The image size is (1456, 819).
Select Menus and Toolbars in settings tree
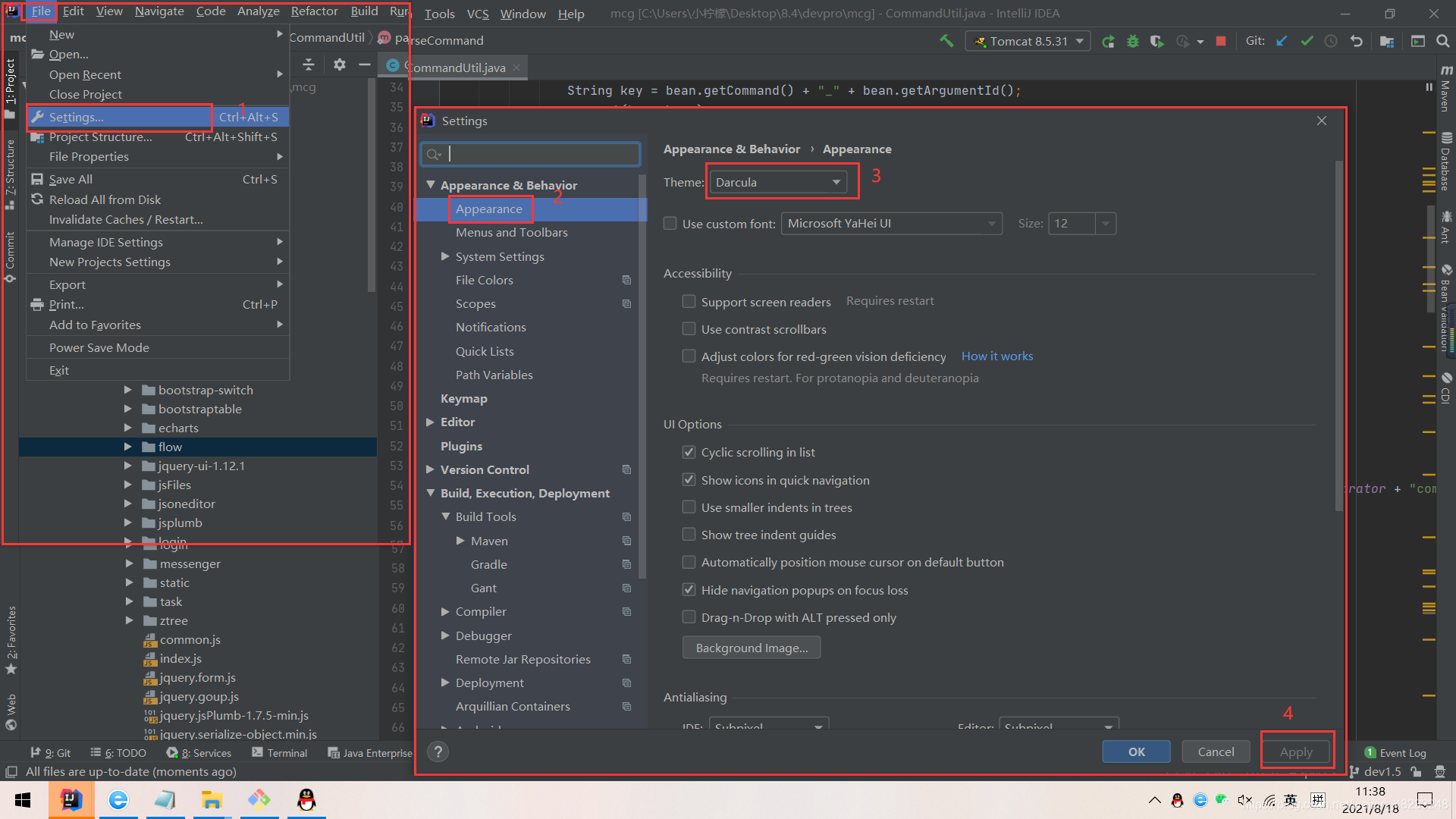coord(511,232)
